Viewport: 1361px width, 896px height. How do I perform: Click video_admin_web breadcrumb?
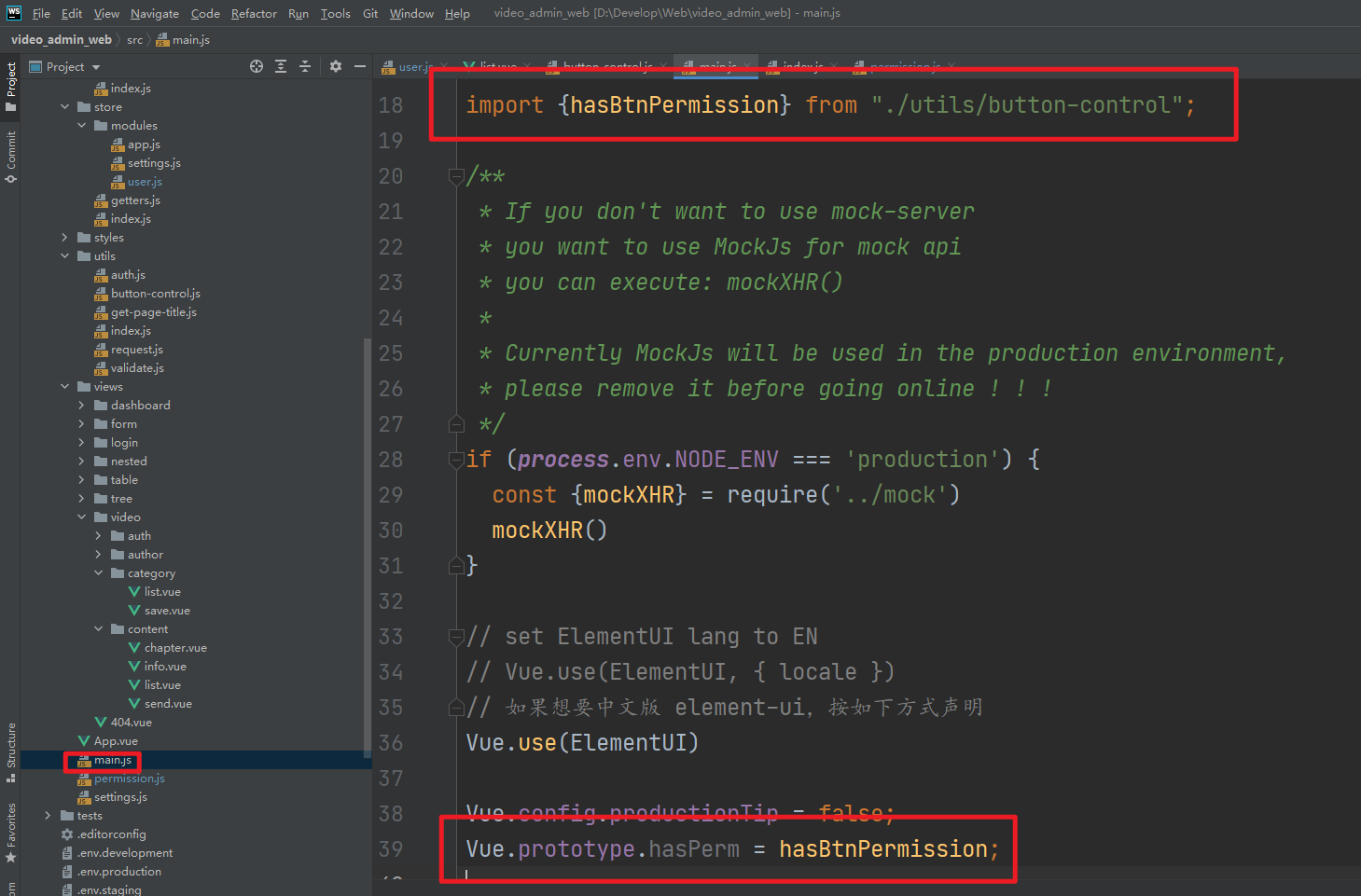pyautogui.click(x=62, y=40)
